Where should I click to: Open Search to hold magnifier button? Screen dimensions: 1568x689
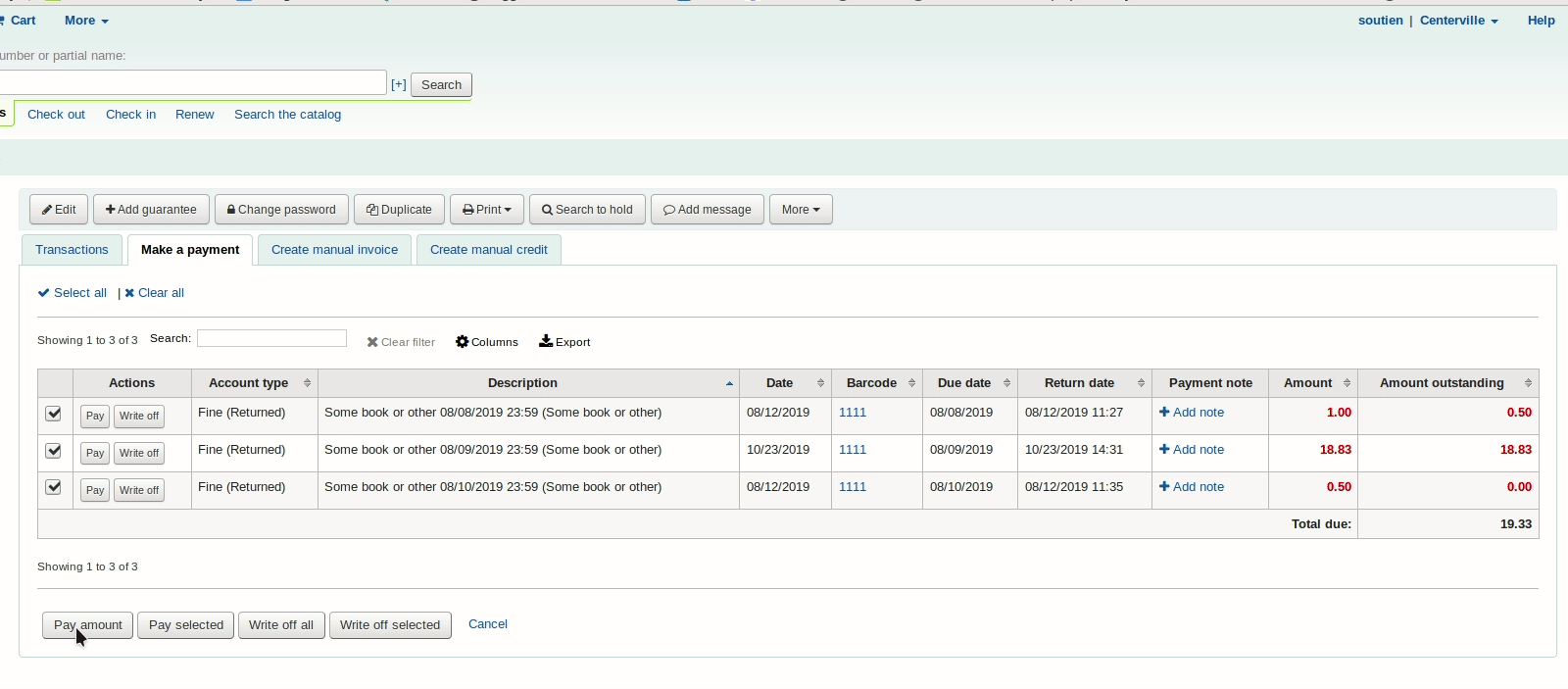587,210
